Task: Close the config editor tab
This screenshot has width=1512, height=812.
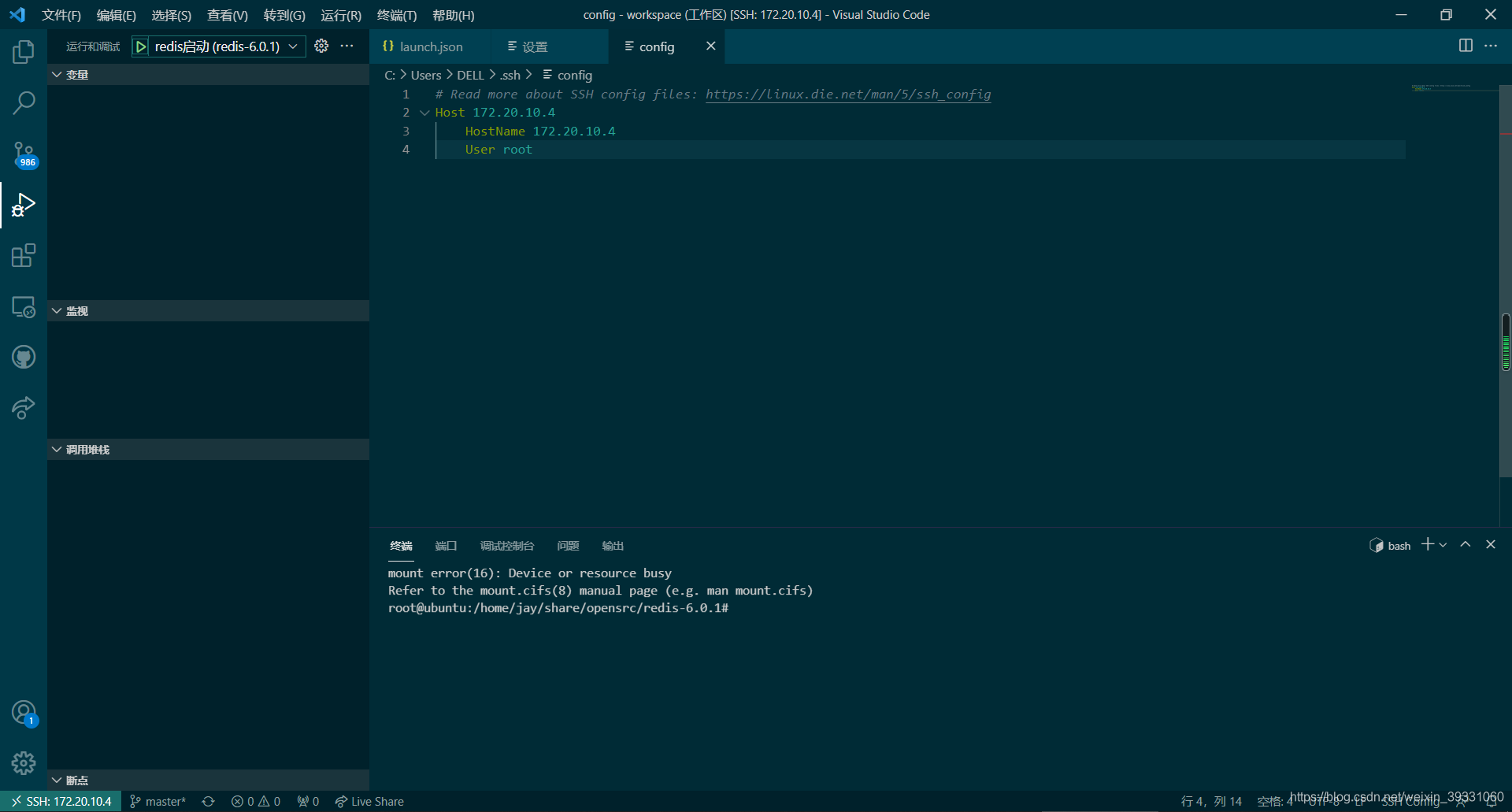Action: tap(710, 46)
